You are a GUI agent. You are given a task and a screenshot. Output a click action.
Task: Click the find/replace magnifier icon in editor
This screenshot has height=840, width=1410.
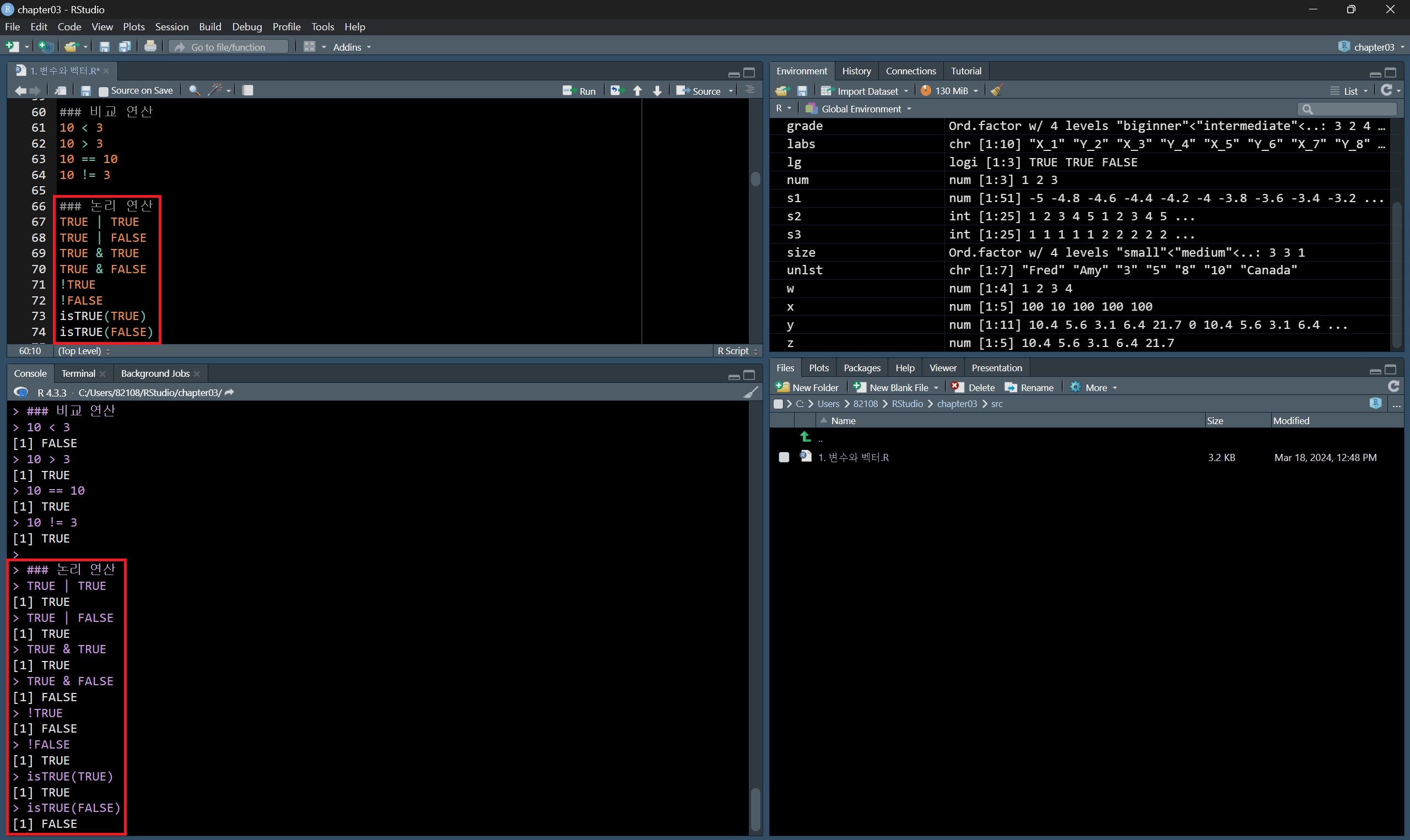(x=194, y=90)
